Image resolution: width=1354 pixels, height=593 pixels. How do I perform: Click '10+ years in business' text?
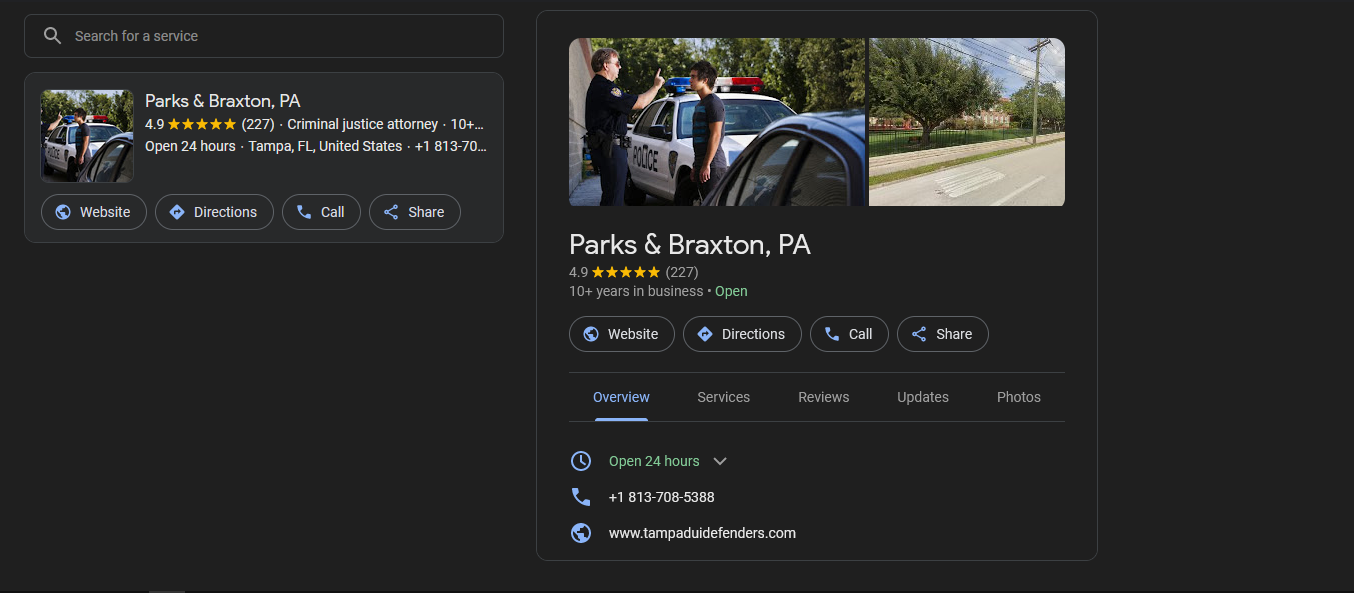pyautogui.click(x=636, y=291)
